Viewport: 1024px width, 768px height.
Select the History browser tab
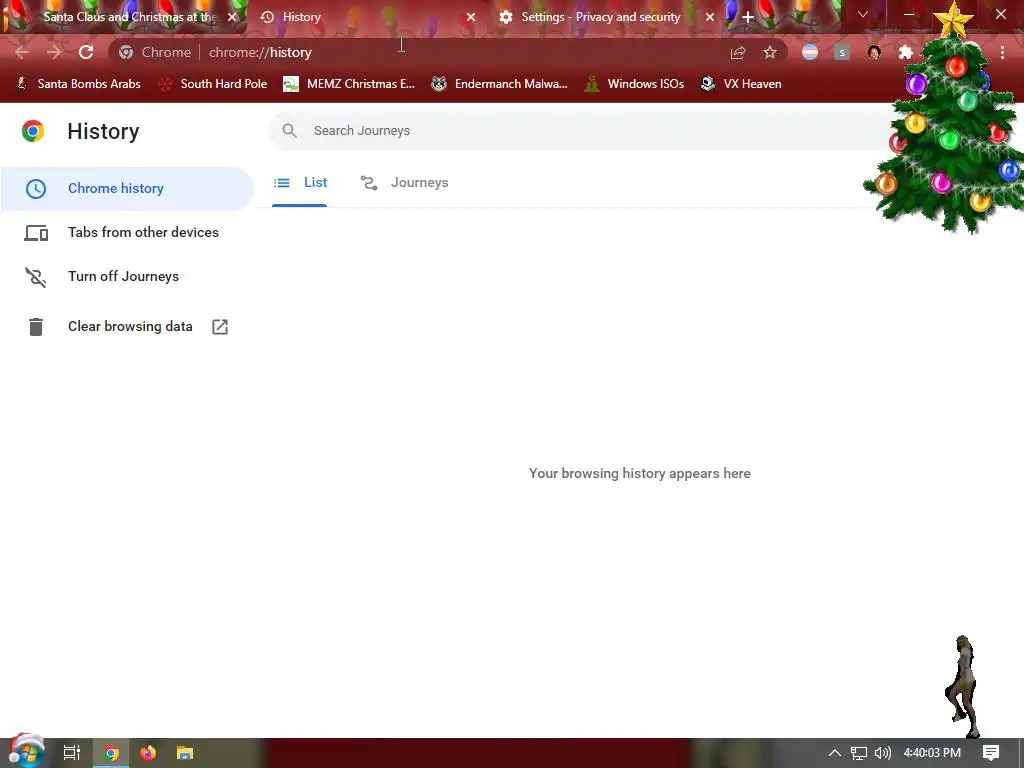[366, 17]
